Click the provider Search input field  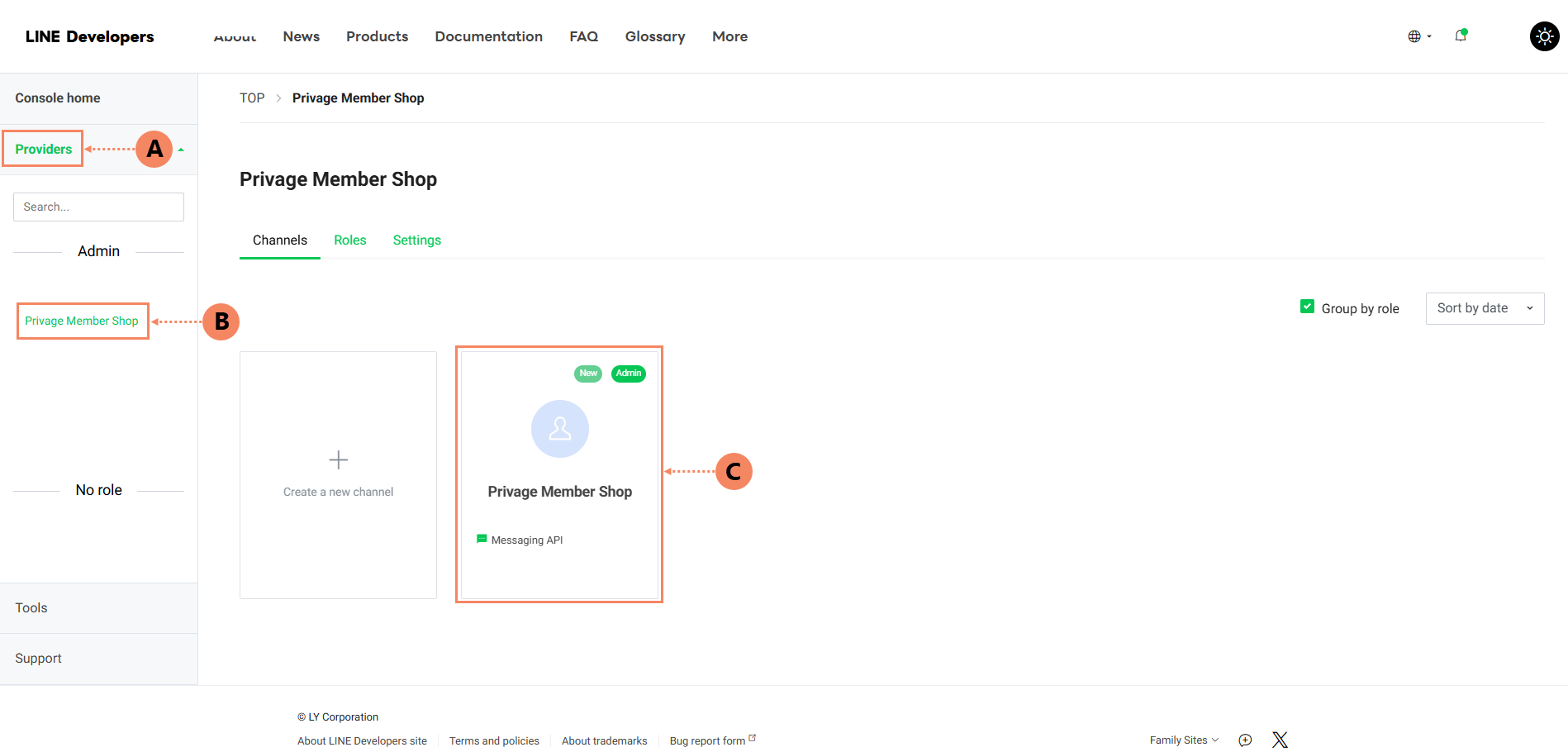98,207
